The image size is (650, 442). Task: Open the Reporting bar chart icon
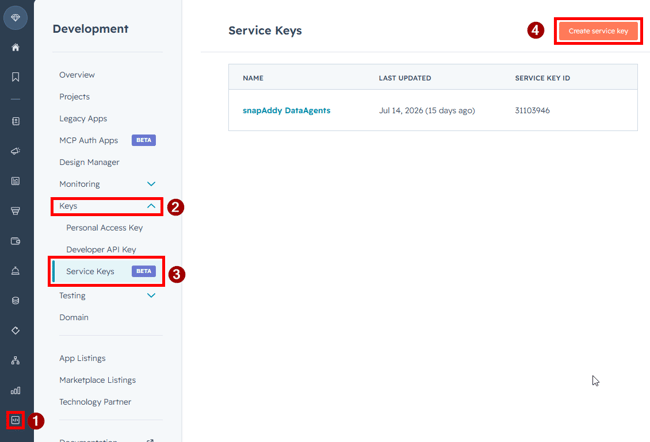(15, 390)
